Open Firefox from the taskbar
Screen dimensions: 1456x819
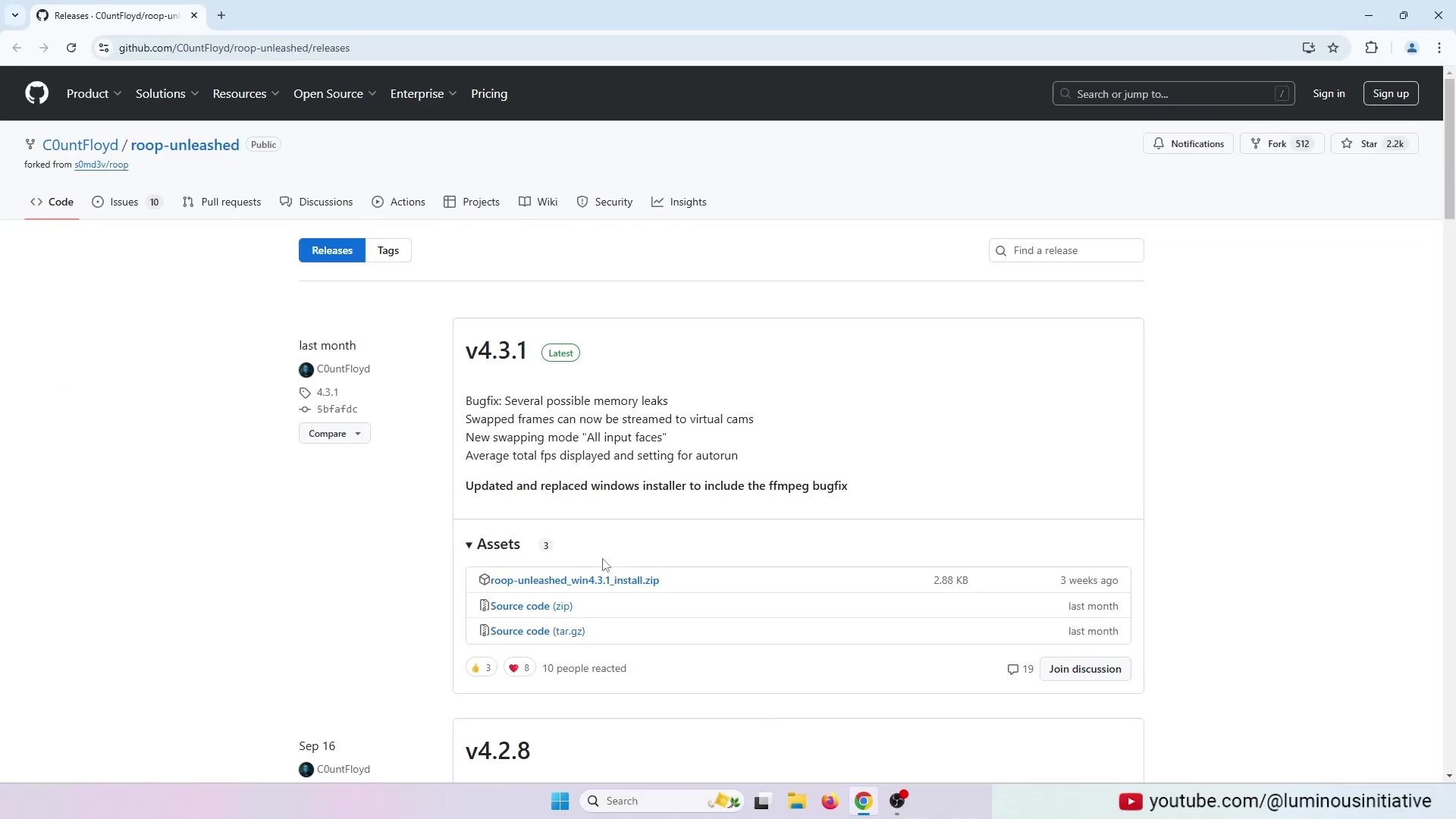pos(830,802)
